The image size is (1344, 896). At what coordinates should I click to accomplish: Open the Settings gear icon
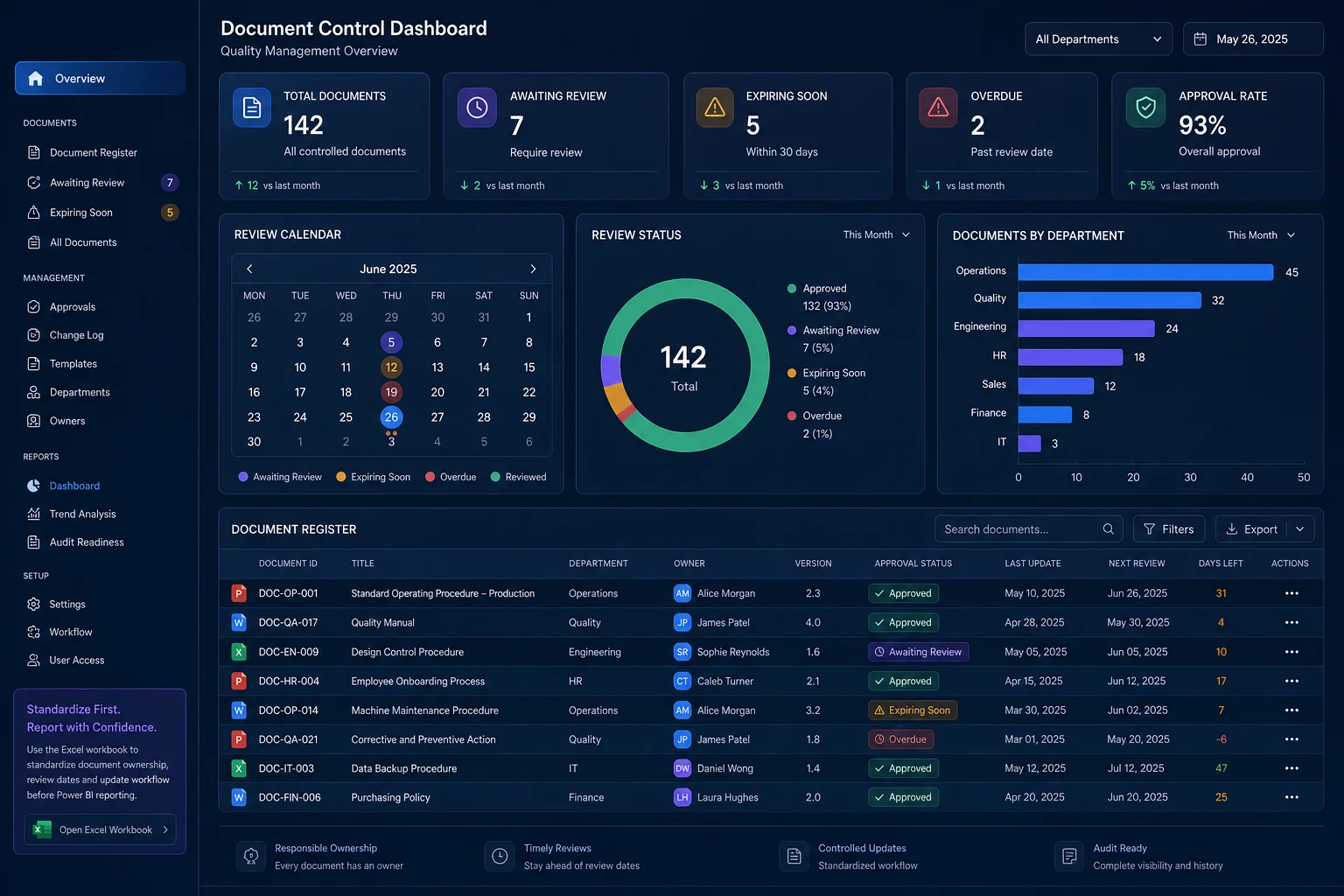pyautogui.click(x=34, y=605)
